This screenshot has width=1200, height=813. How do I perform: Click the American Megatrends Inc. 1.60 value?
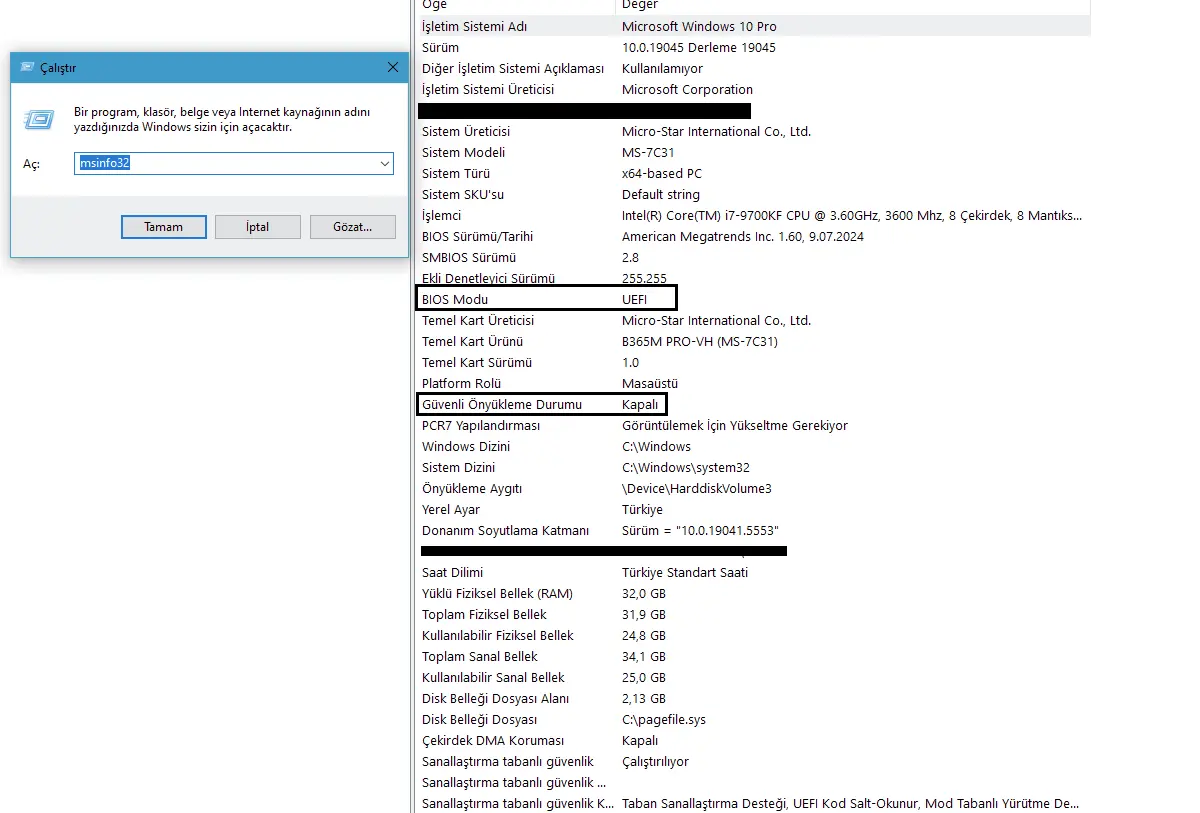tap(742, 236)
